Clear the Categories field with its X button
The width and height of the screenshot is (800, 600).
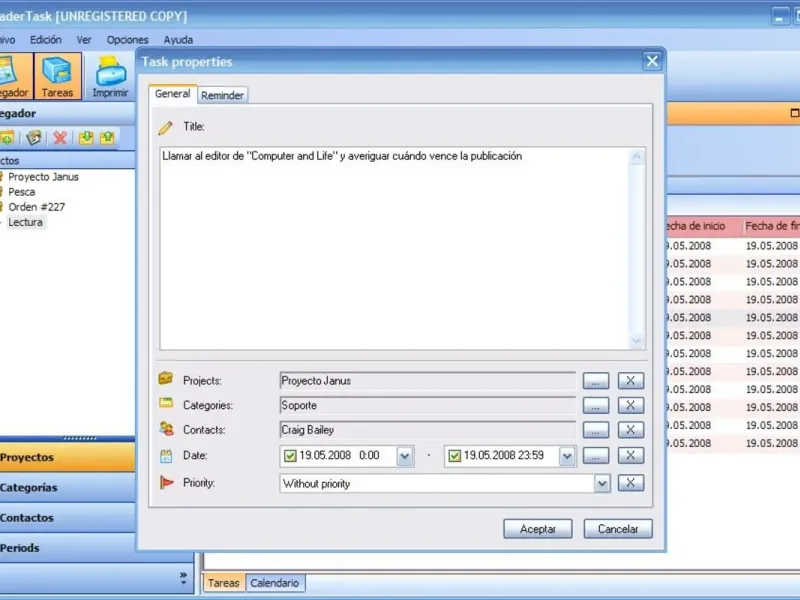(631, 405)
